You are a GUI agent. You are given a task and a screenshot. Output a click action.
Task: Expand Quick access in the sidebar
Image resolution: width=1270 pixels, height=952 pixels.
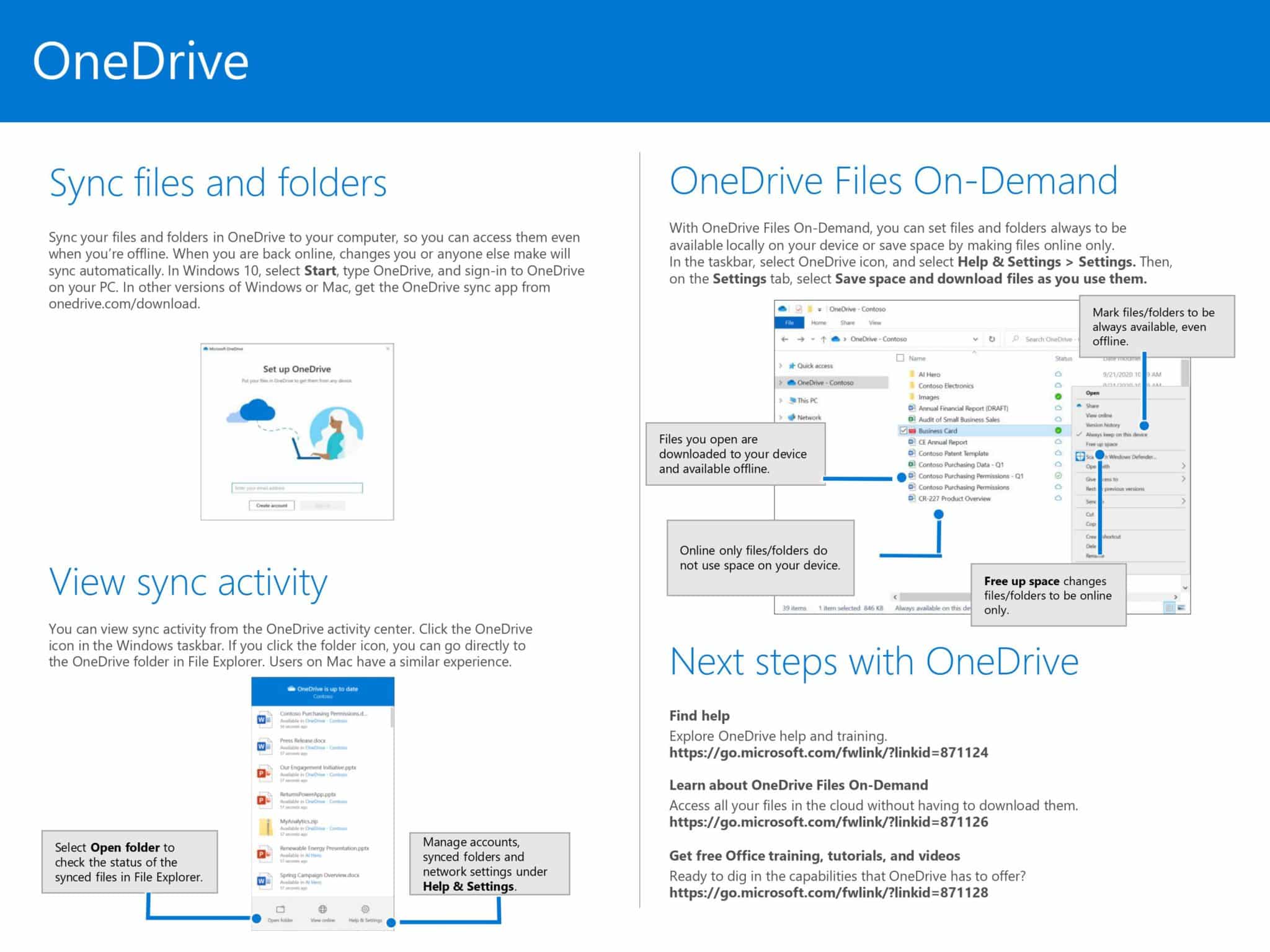[779, 366]
